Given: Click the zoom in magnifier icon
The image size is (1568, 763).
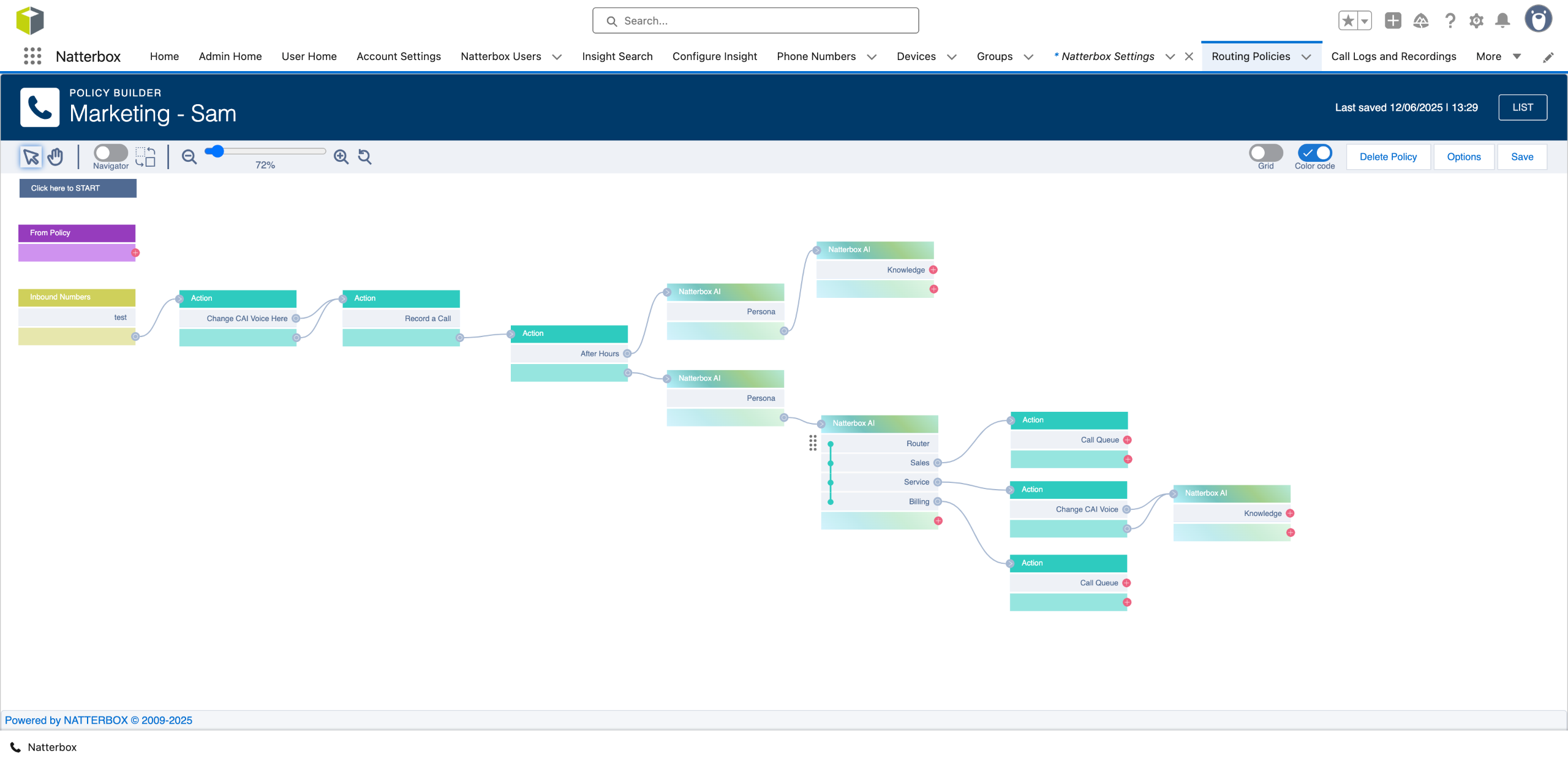Looking at the screenshot, I should click(x=341, y=157).
